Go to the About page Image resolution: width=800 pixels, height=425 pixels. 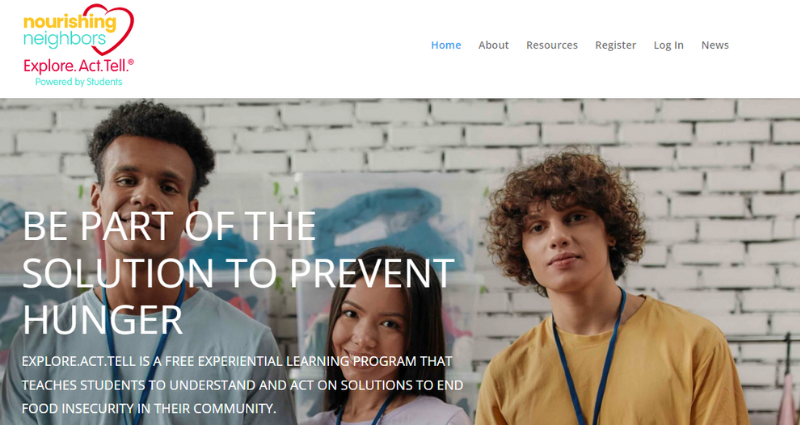tap(493, 45)
